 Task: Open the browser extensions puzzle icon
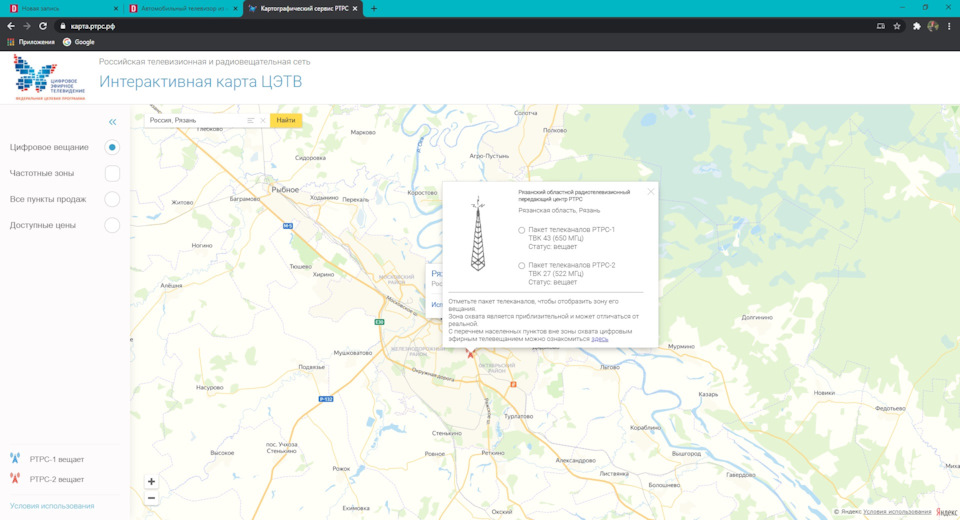pos(917,26)
